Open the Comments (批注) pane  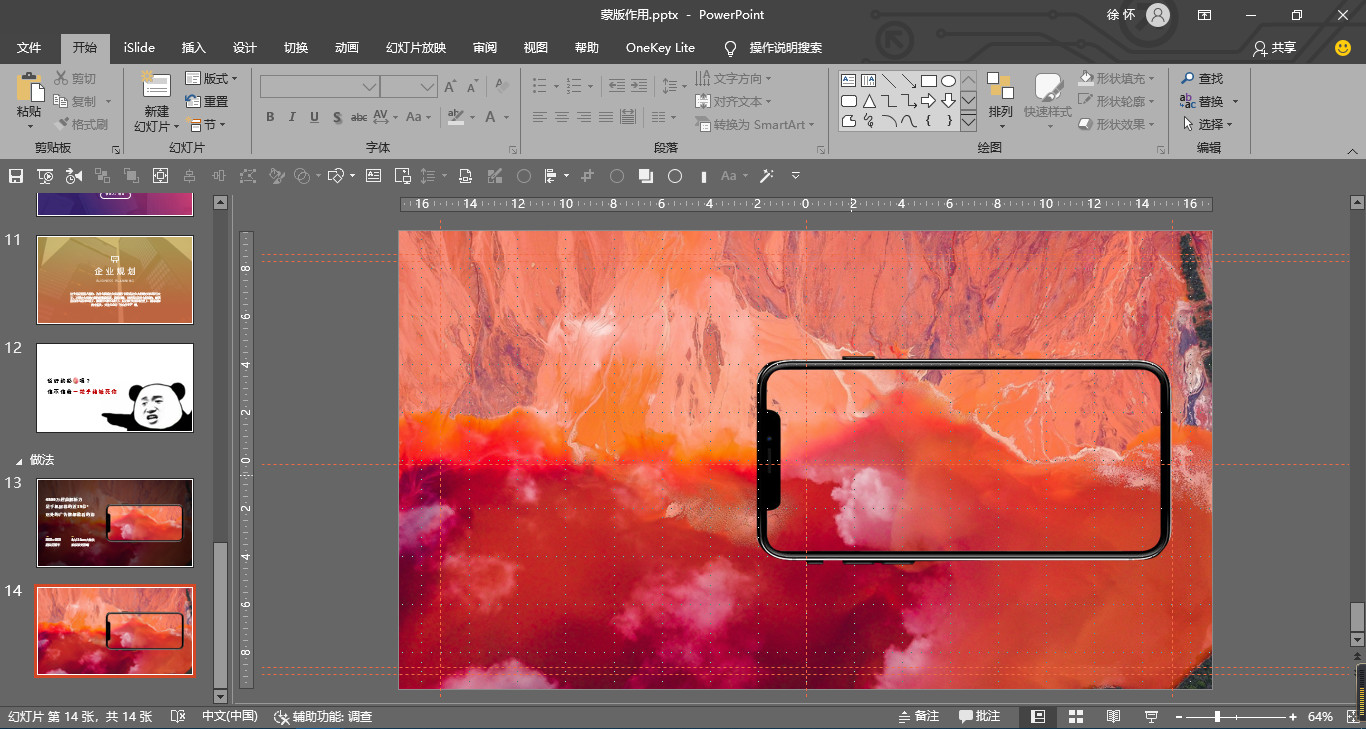(980, 716)
